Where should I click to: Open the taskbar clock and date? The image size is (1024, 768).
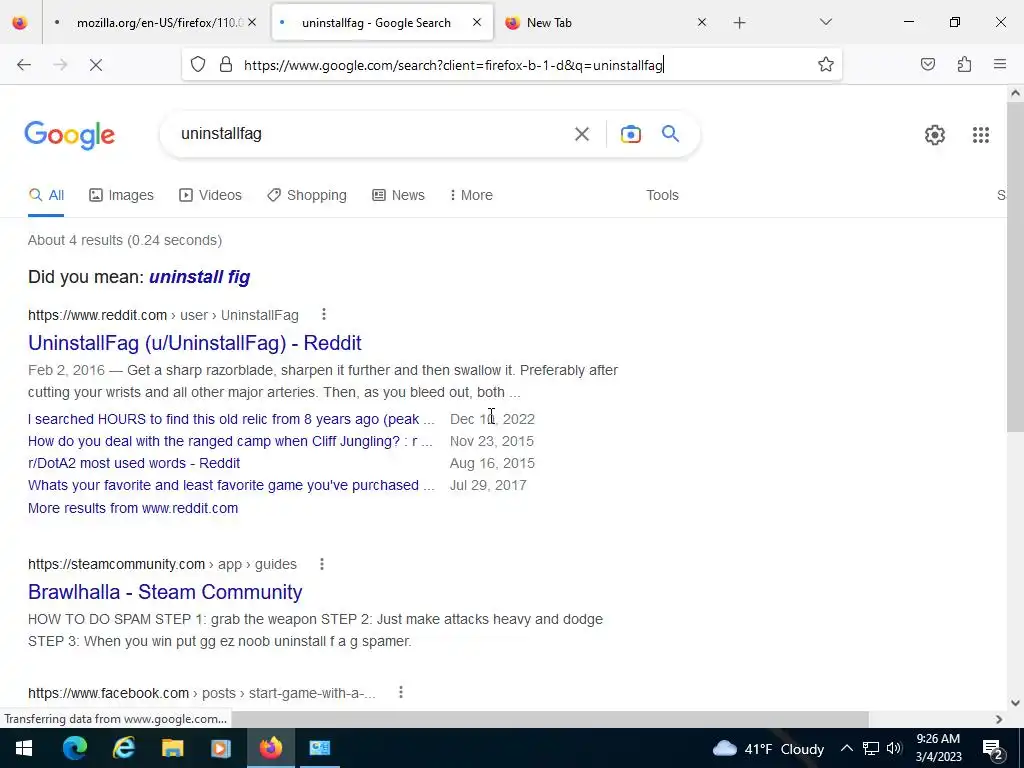(x=938, y=748)
